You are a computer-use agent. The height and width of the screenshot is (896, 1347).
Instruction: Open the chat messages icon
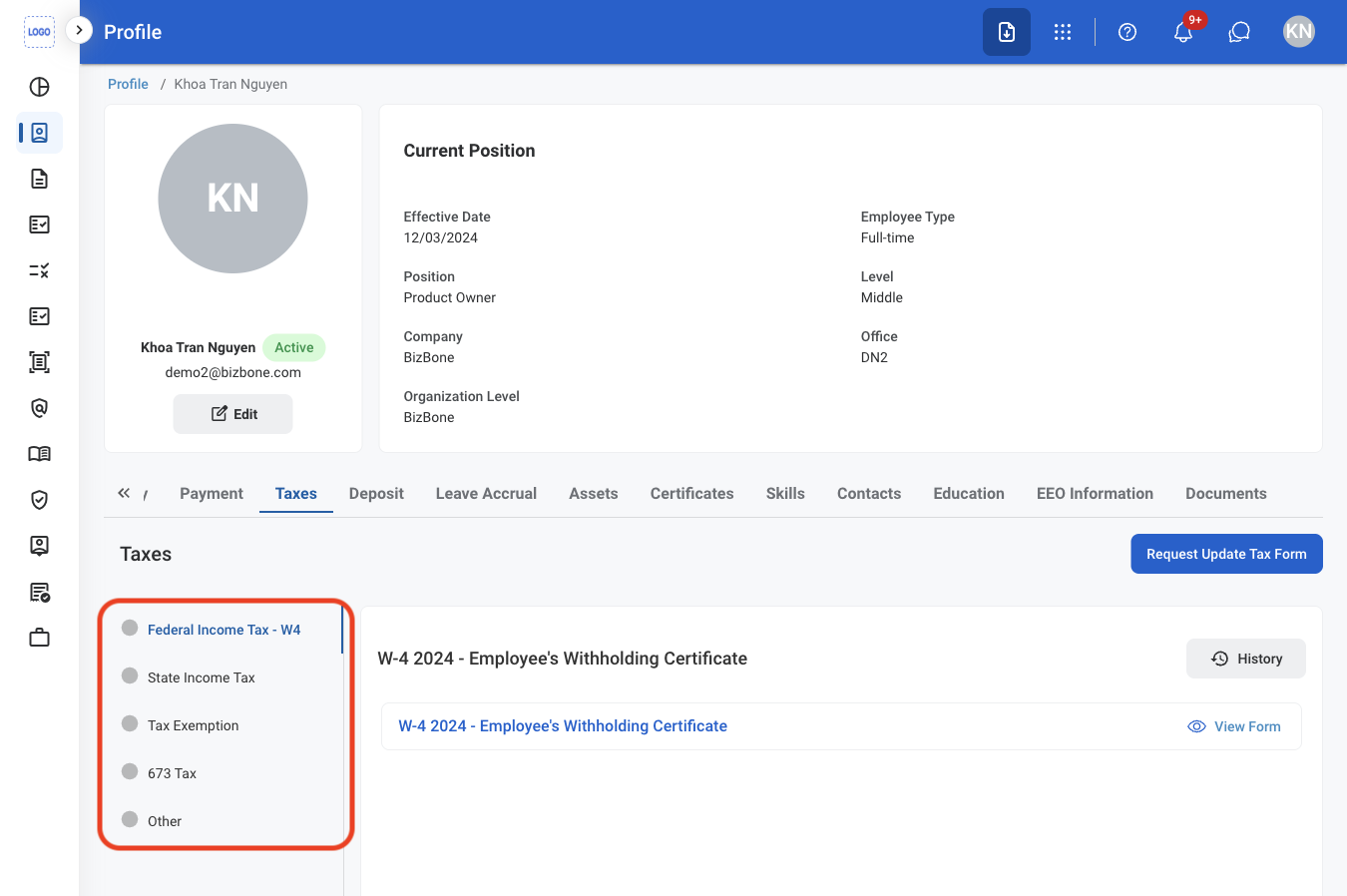coord(1239,32)
